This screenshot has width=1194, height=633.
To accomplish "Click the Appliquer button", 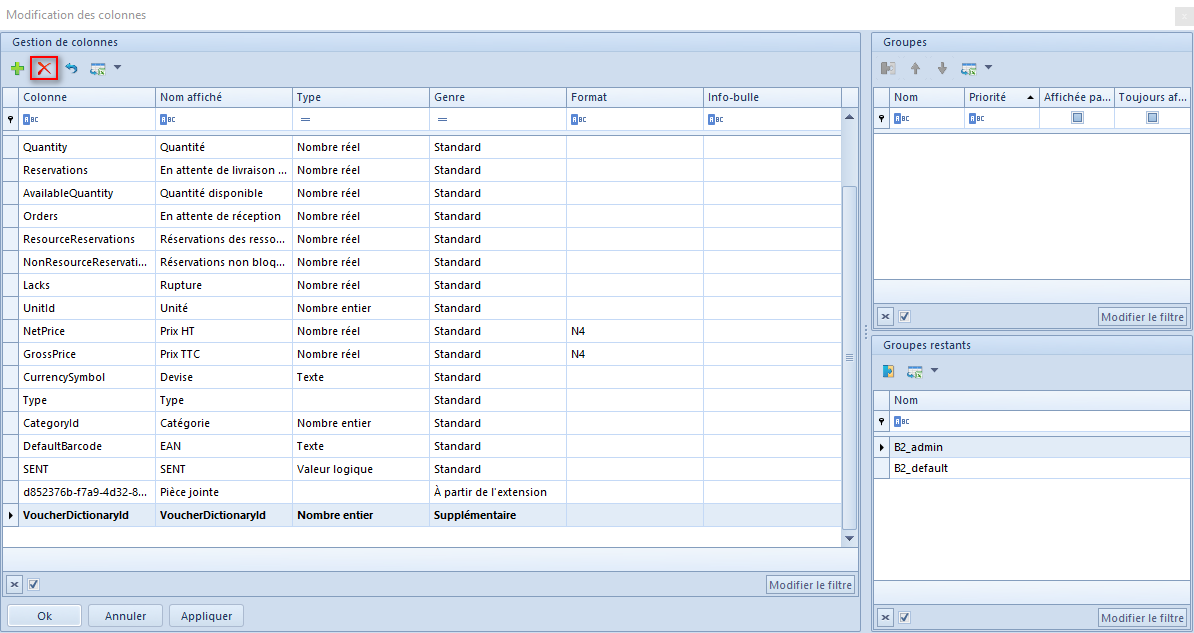I will 206,615.
